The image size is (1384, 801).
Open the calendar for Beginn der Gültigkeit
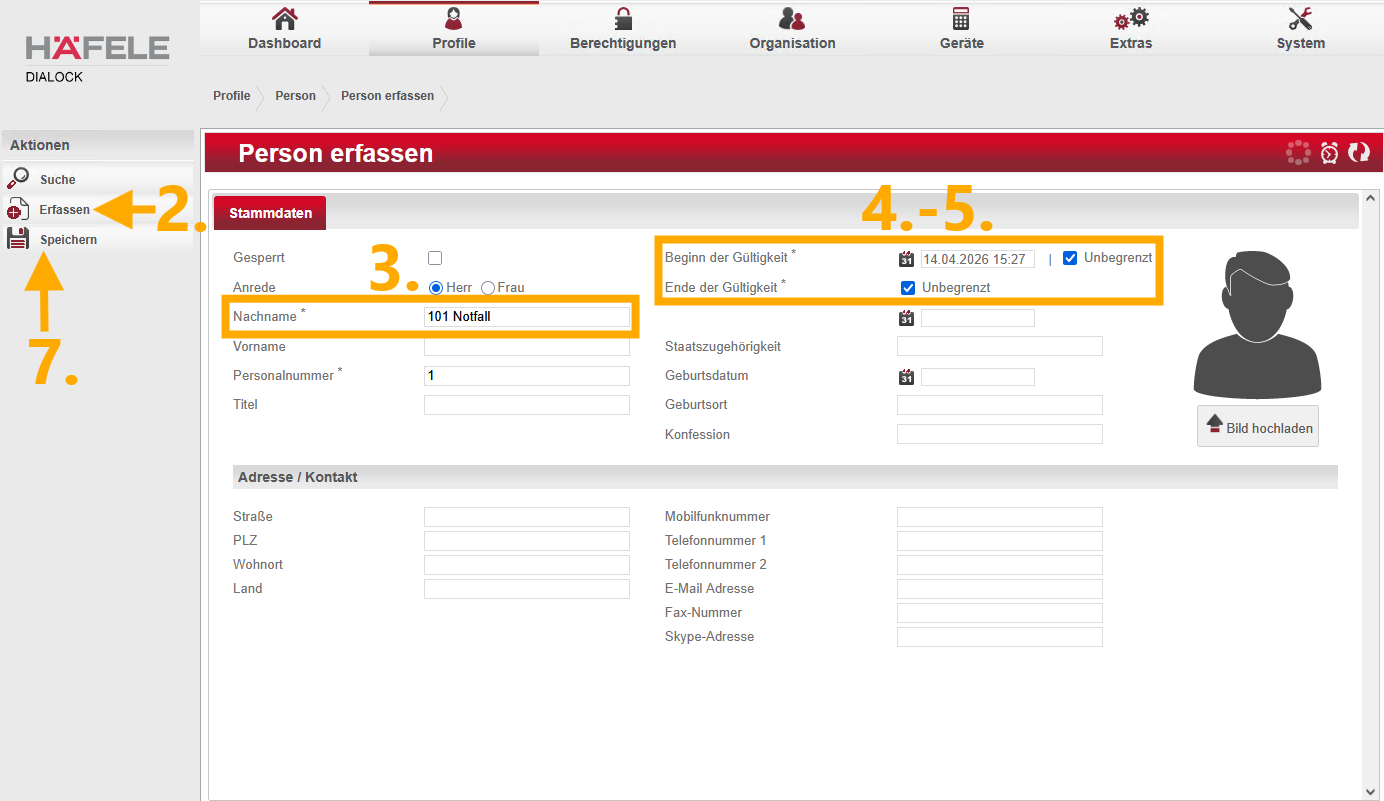(906, 259)
